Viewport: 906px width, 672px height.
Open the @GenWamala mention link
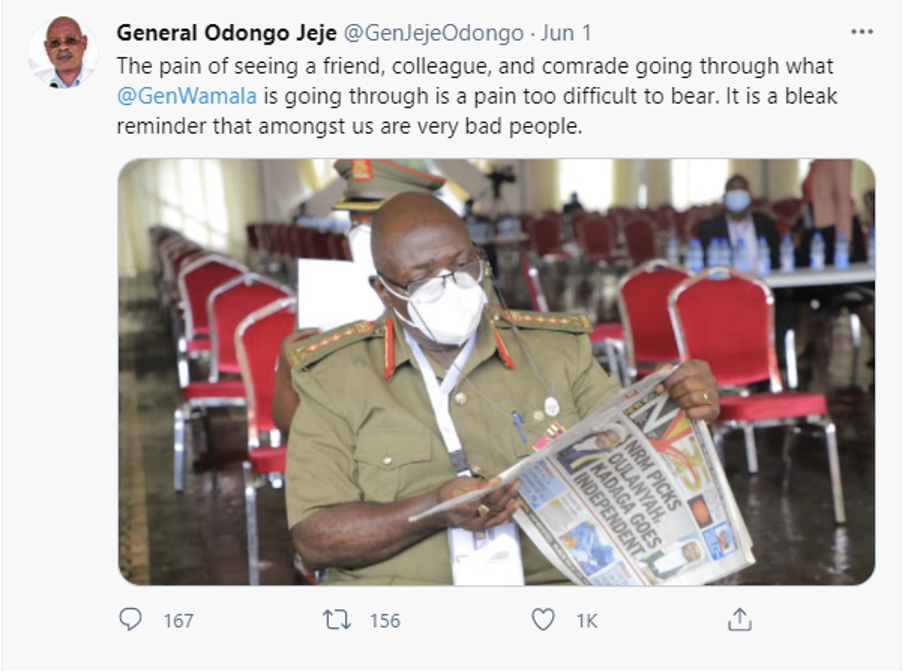click(x=187, y=96)
